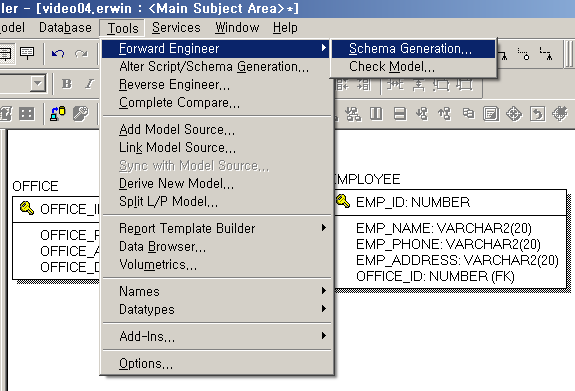
Task: Select the dashed non-identifying relationship tool
Action: click(546, 54)
